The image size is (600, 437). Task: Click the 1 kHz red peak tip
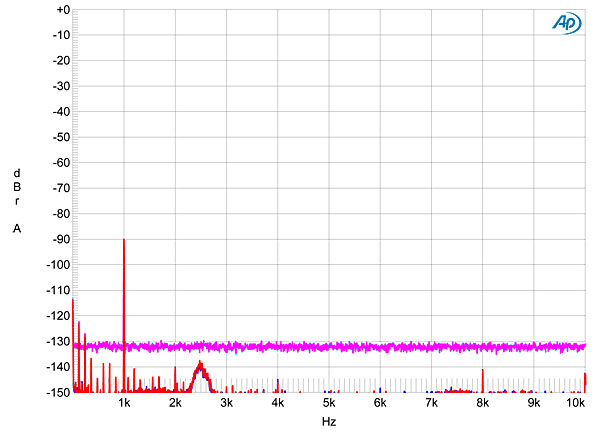click(124, 242)
